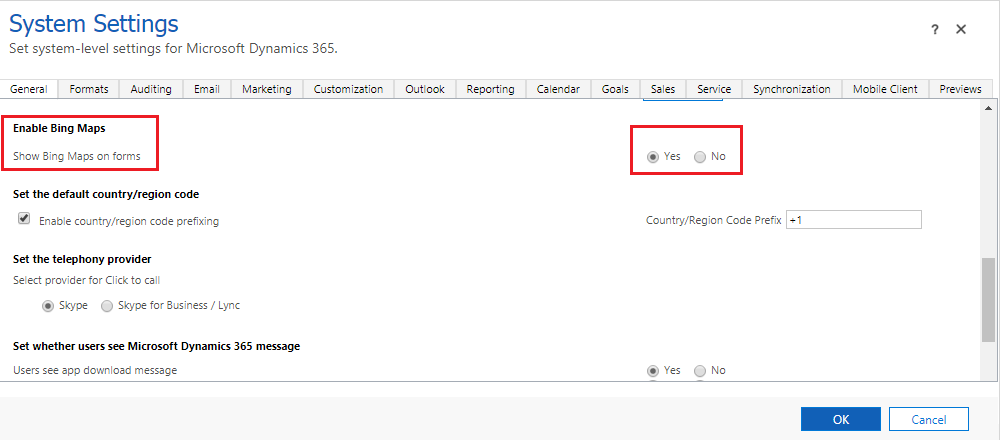Open the Mobile Client tab
This screenshot has width=1000, height=440.
(885, 89)
